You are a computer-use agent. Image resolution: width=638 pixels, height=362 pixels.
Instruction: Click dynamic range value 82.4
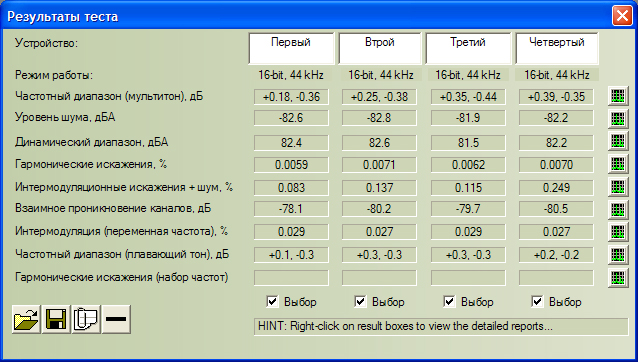pos(291,143)
